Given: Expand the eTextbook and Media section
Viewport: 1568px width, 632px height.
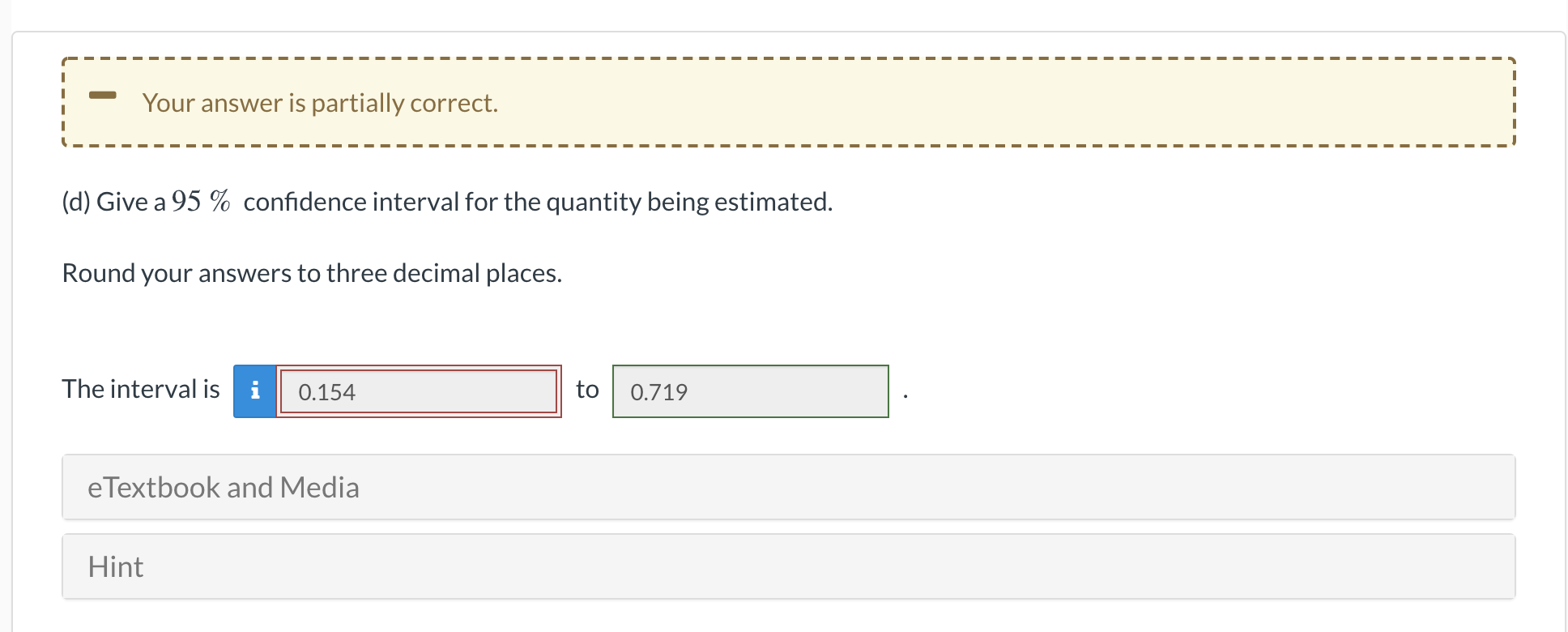Looking at the screenshot, I should click(x=788, y=487).
